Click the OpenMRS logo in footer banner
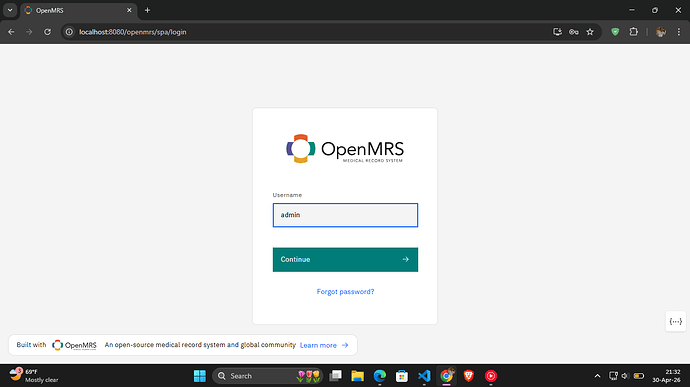The image size is (690, 387). pyautogui.click(x=74, y=345)
